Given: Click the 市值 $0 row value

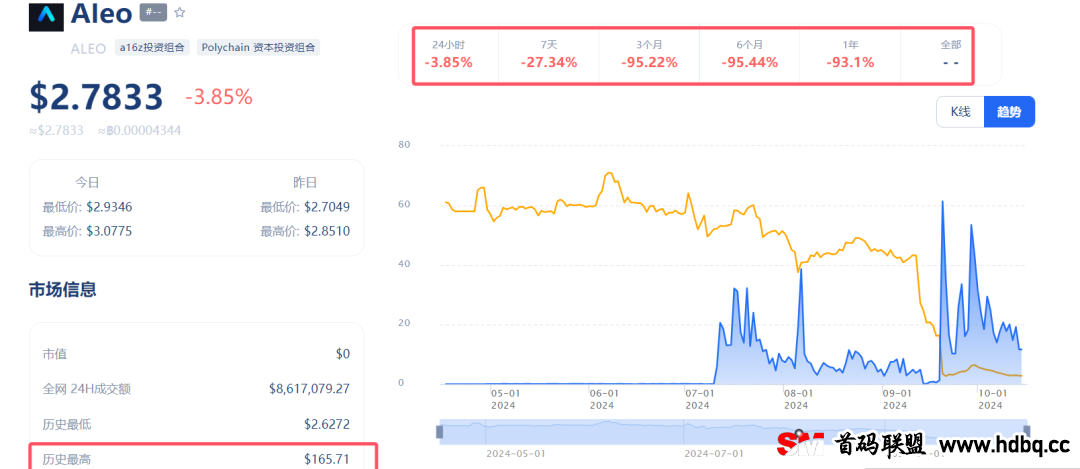Looking at the screenshot, I should click(343, 354).
